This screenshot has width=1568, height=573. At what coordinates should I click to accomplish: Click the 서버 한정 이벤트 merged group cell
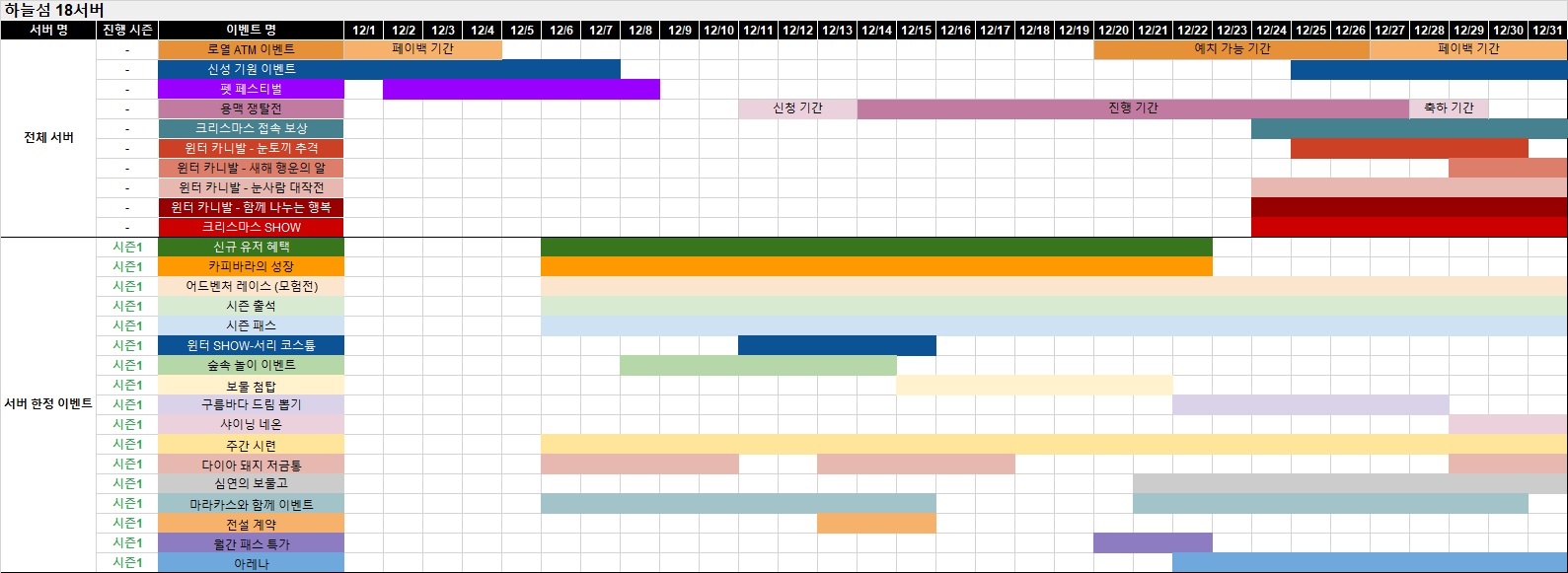pyautogui.click(x=48, y=404)
